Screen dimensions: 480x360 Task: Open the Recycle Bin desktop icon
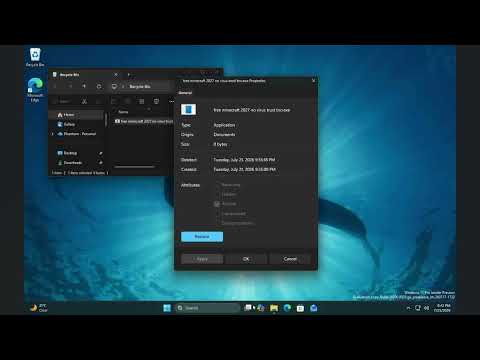[x=35, y=57]
